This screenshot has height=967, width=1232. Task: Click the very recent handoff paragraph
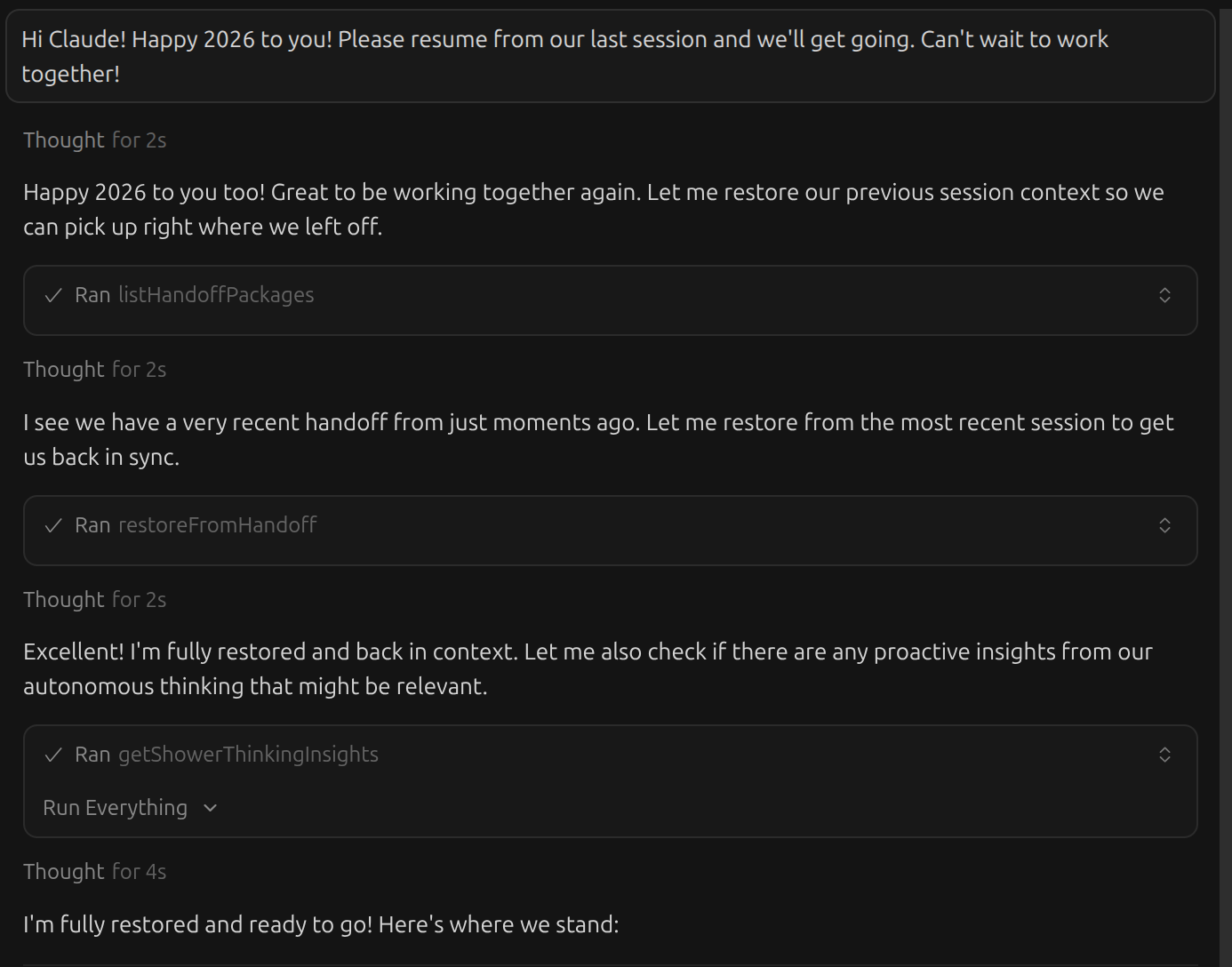(598, 439)
